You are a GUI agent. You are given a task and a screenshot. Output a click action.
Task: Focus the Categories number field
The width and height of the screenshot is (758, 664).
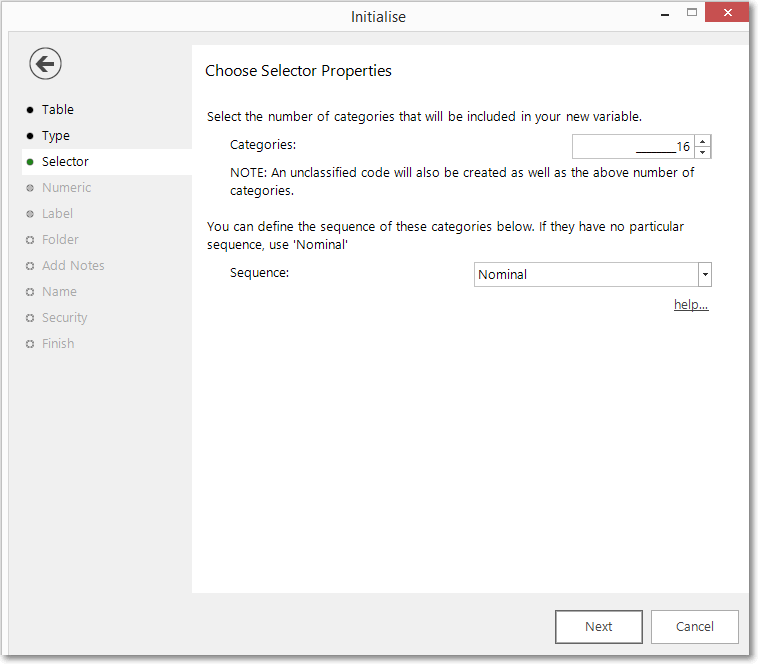click(x=633, y=146)
